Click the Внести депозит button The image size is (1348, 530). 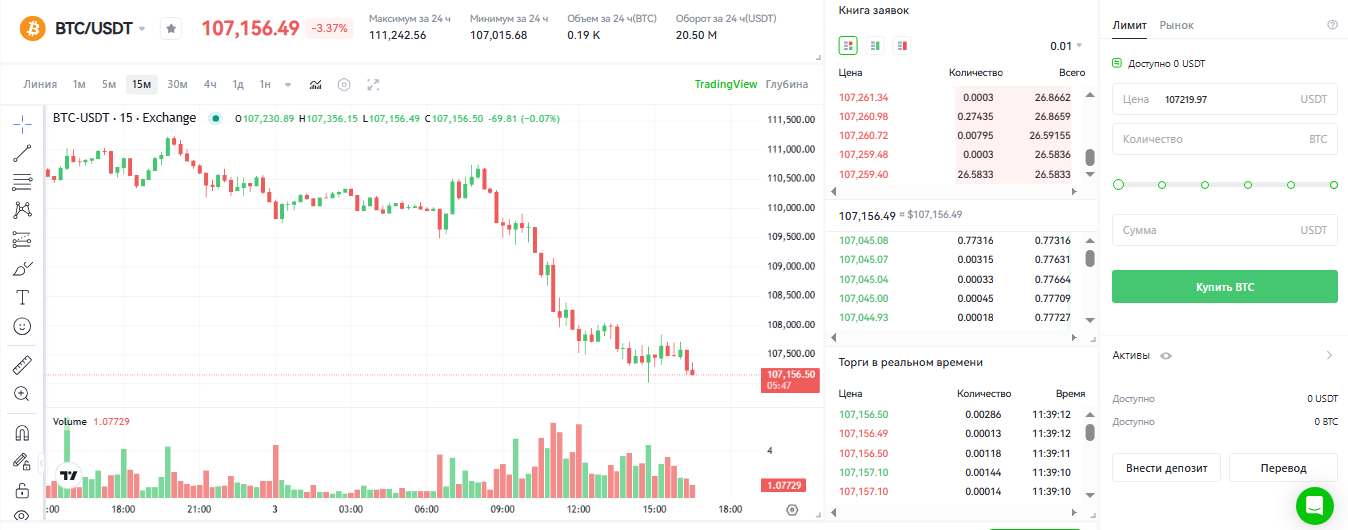(1166, 468)
